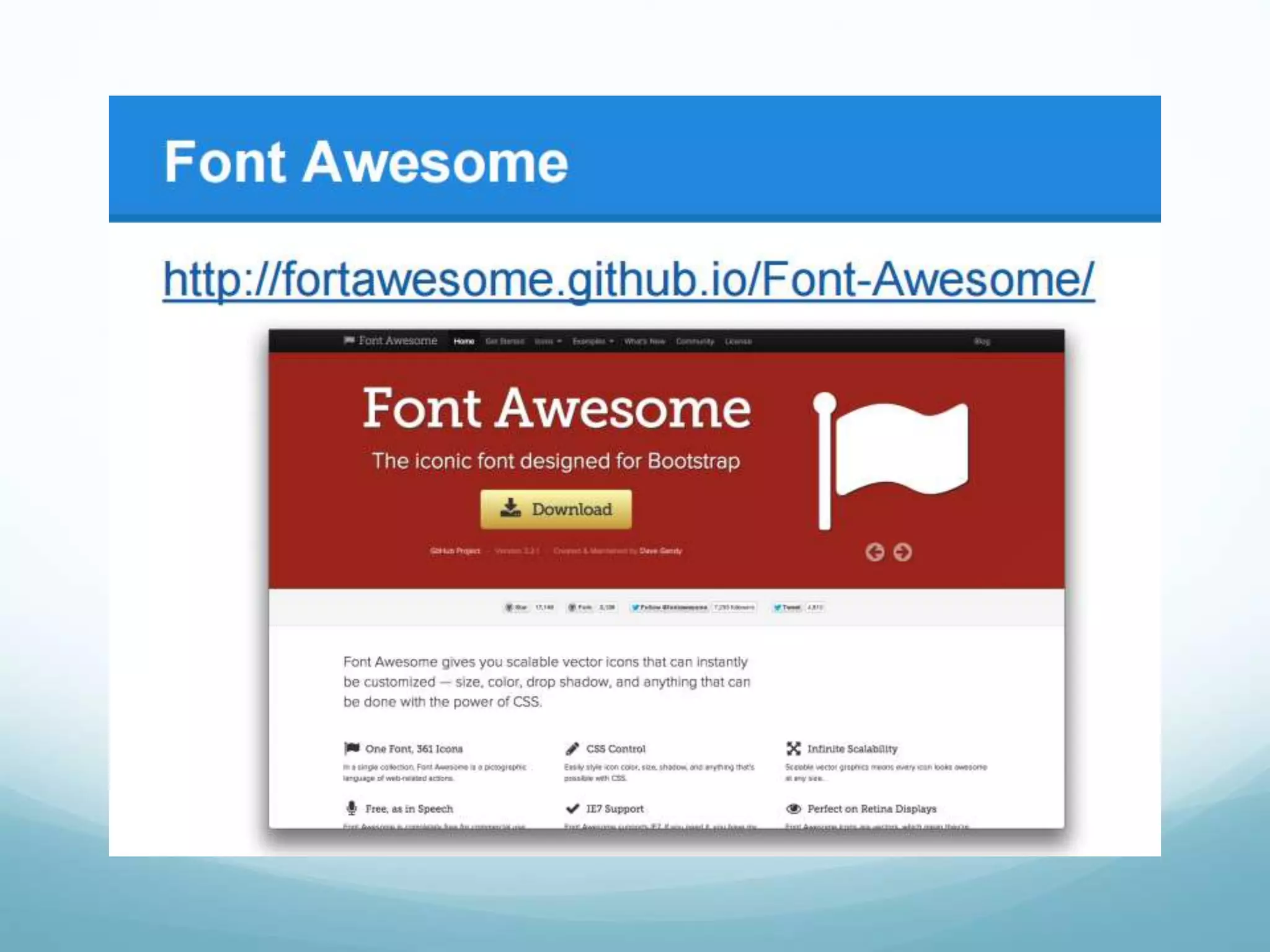Click the left arrow carousel icon
Screen dimensions: 1270x952
click(875, 552)
